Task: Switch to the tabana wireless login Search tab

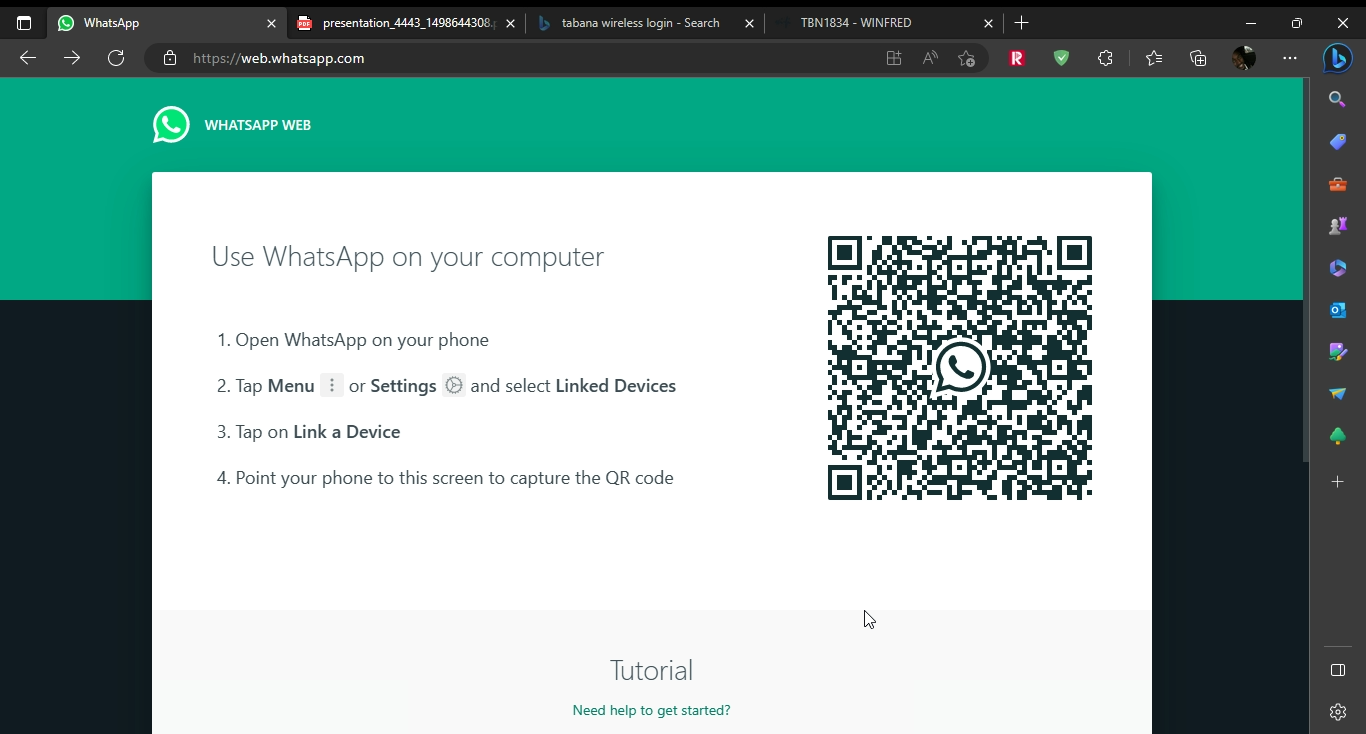Action: click(x=645, y=23)
